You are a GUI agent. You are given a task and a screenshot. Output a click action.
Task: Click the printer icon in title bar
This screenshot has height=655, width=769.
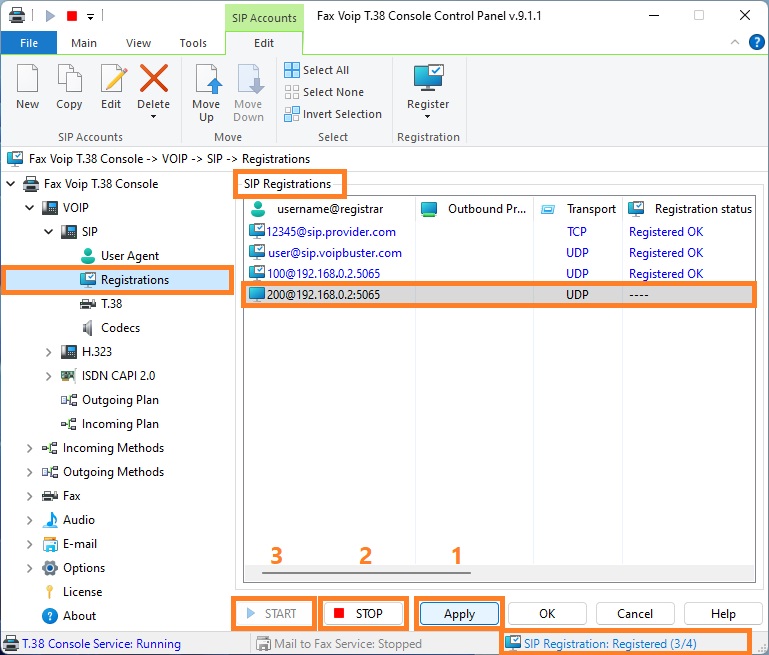click(17, 15)
